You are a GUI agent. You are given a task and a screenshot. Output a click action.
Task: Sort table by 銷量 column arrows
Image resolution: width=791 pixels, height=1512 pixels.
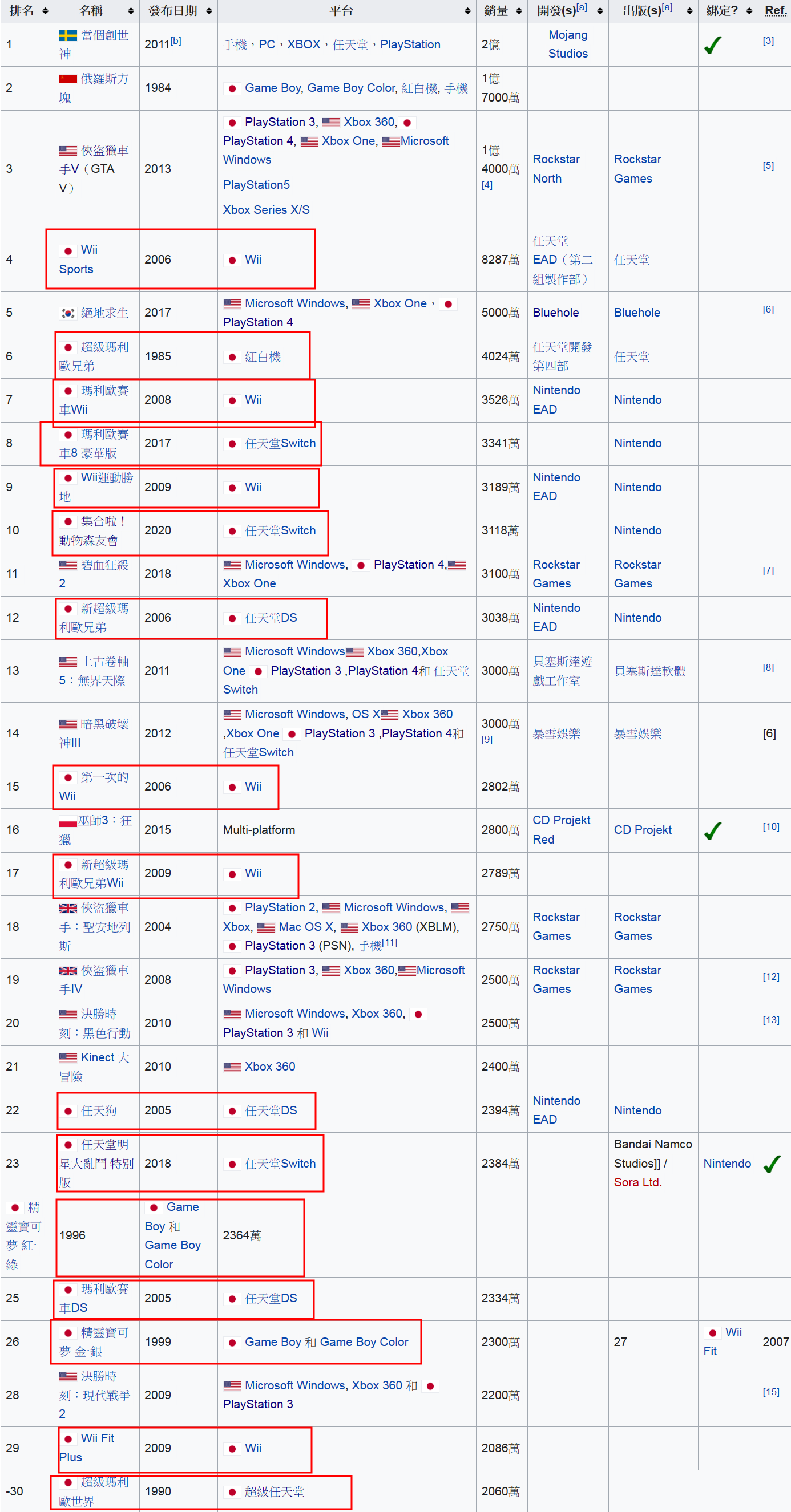click(519, 11)
